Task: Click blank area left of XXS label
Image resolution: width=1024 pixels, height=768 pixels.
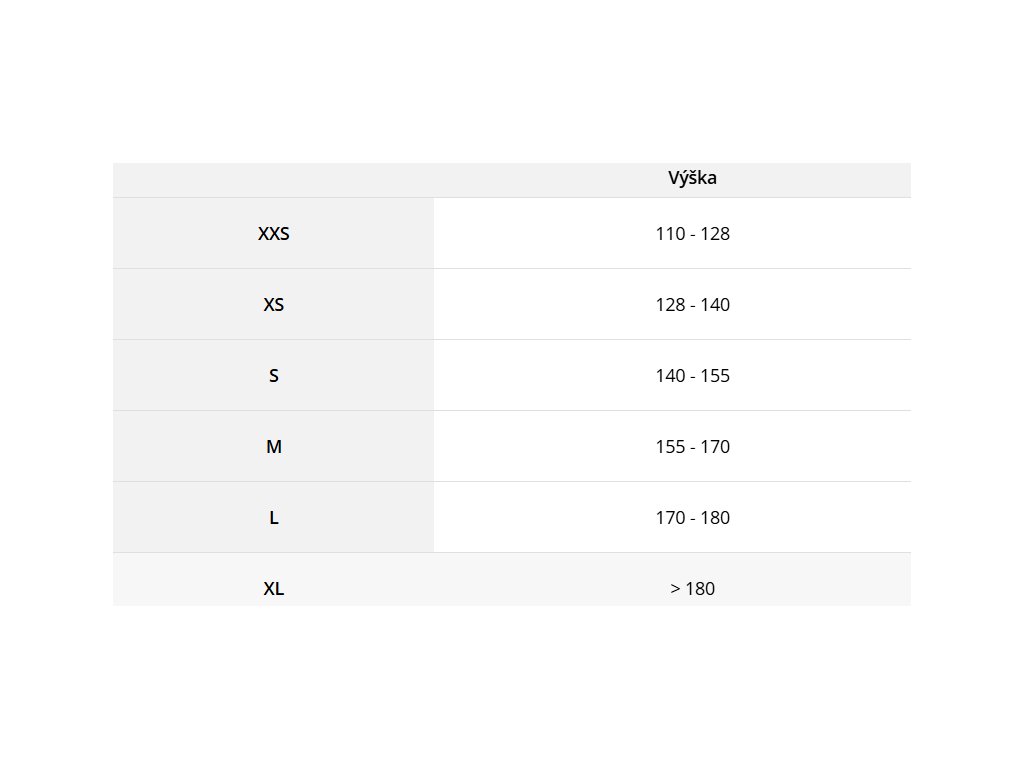Action: coord(185,234)
